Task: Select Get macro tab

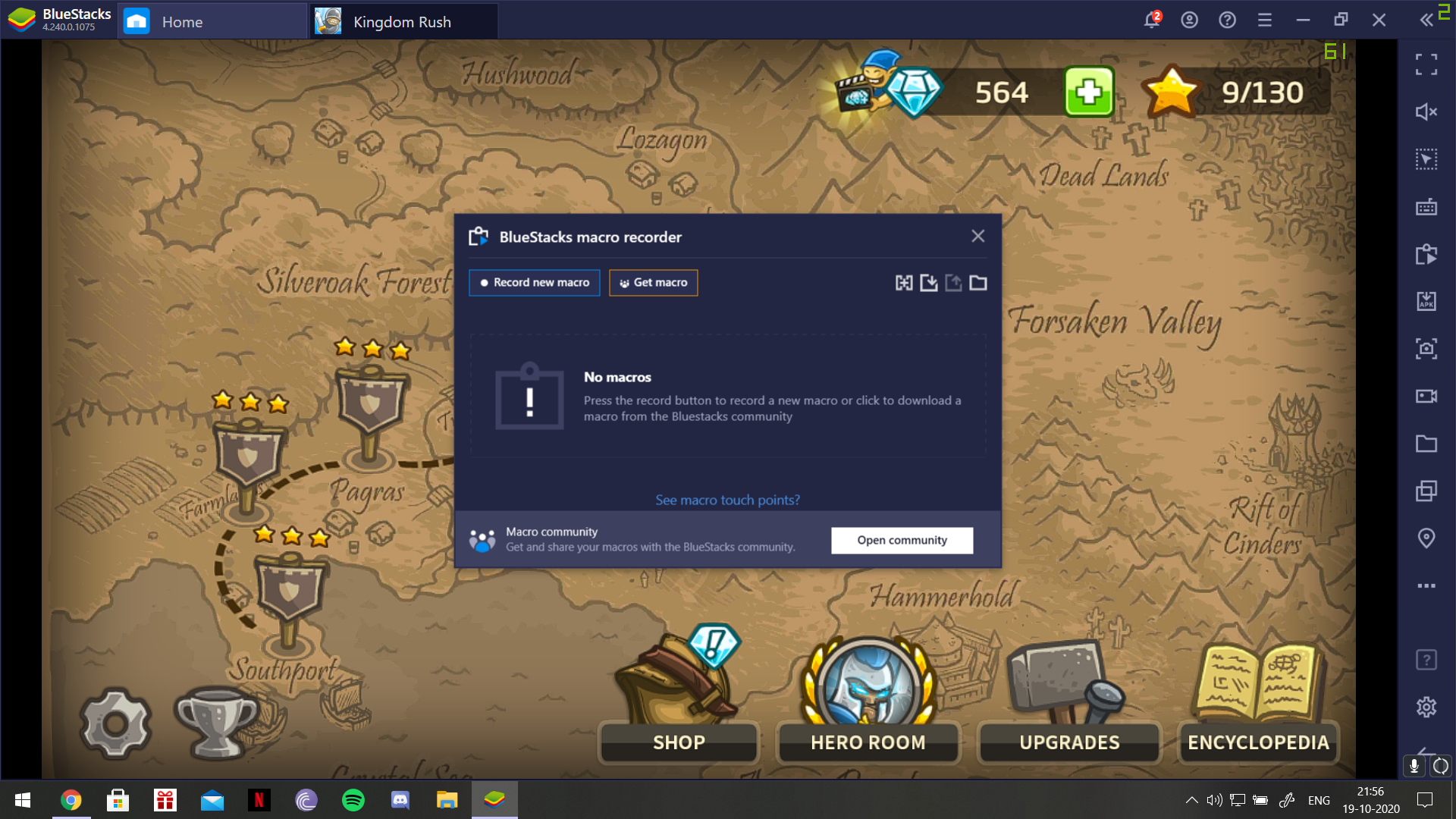Action: tap(653, 282)
